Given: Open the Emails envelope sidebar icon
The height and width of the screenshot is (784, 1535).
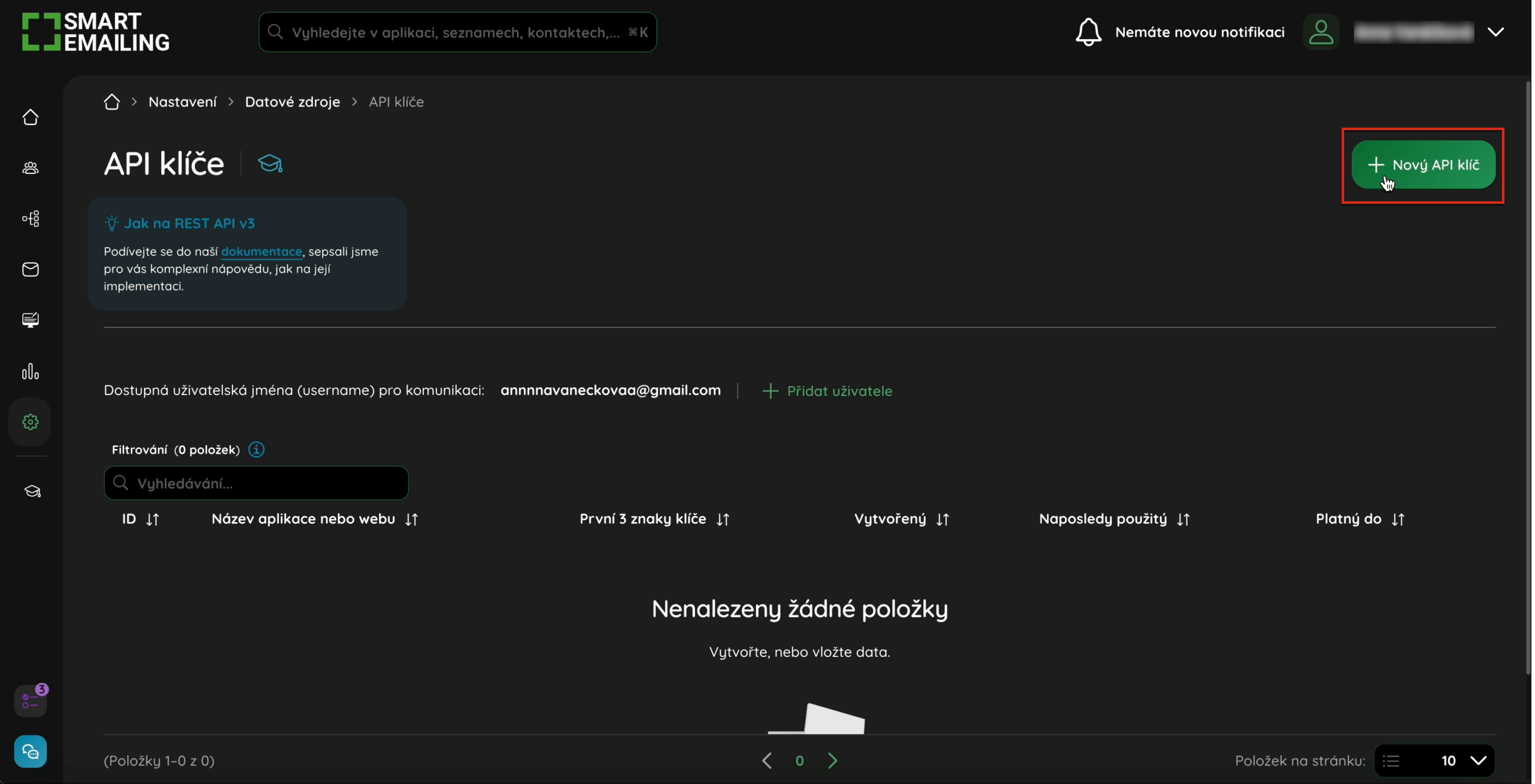Looking at the screenshot, I should coord(31,270).
